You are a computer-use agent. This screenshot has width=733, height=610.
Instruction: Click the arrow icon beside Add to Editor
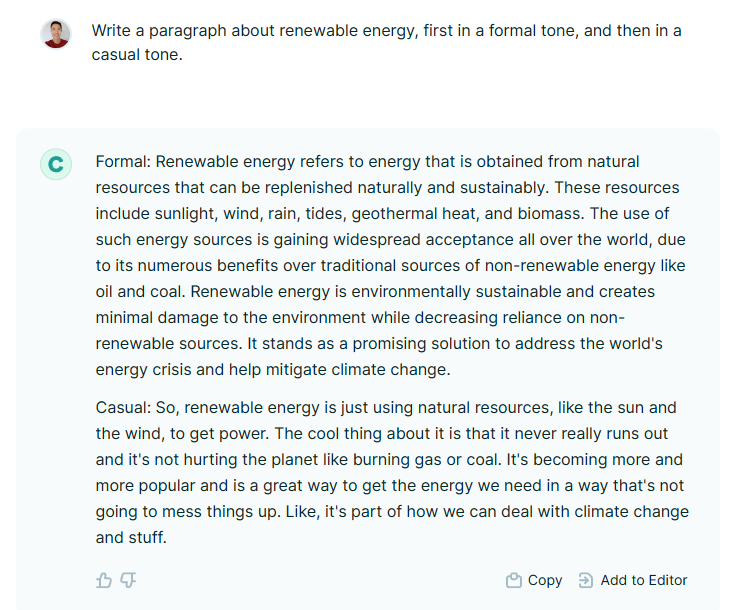point(586,580)
